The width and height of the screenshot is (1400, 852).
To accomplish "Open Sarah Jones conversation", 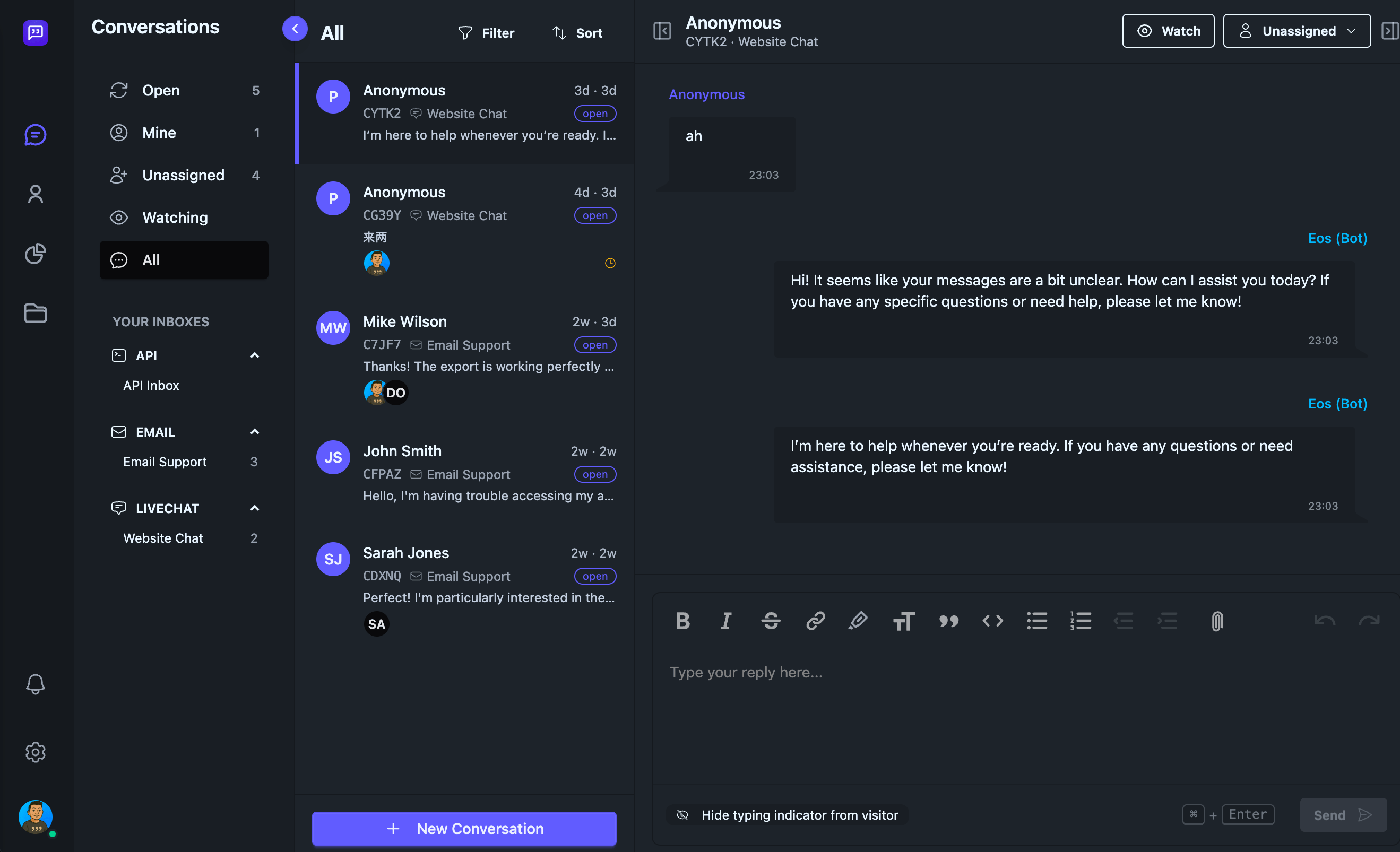I will click(465, 589).
